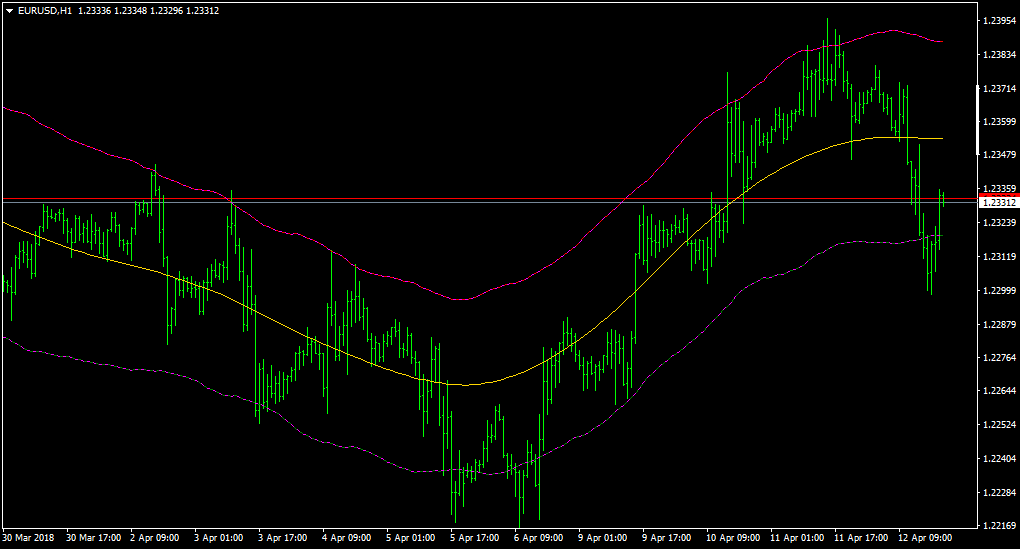The height and width of the screenshot is (549, 1020).
Task: Click time axis label 3 Apr 01:00
Action: (219, 538)
